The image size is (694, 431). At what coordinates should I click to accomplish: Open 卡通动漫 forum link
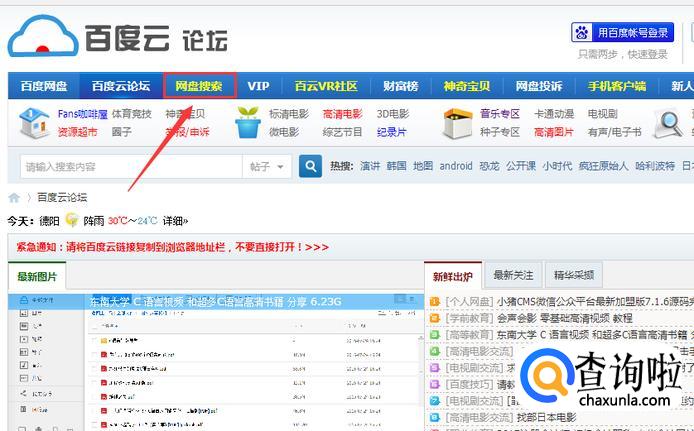[554, 114]
